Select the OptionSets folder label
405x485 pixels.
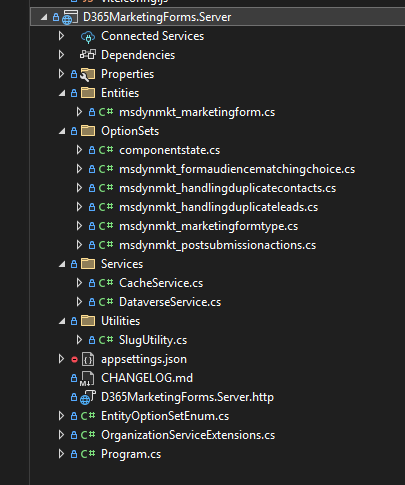point(130,131)
